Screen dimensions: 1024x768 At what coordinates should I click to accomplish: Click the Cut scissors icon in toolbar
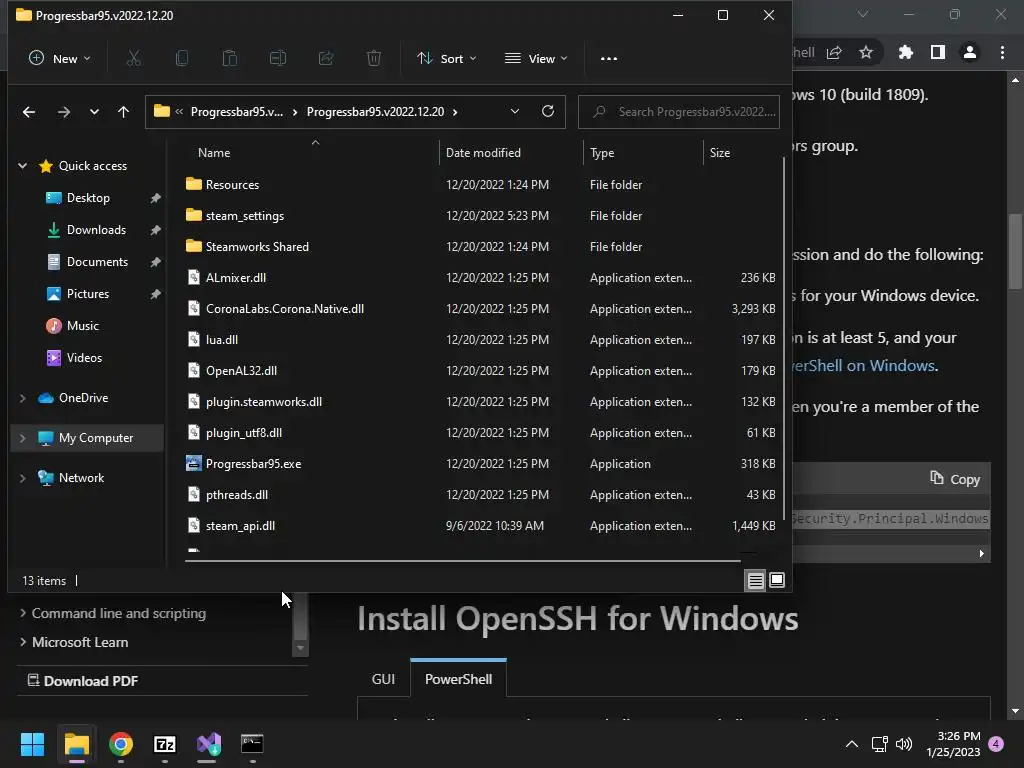point(133,58)
